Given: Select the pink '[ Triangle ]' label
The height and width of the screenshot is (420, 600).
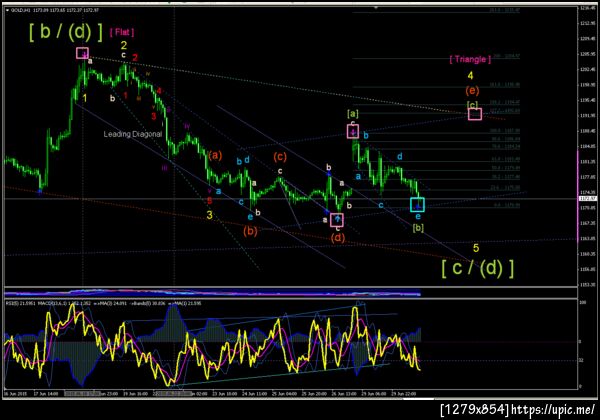Looking at the screenshot, I should 470,59.
